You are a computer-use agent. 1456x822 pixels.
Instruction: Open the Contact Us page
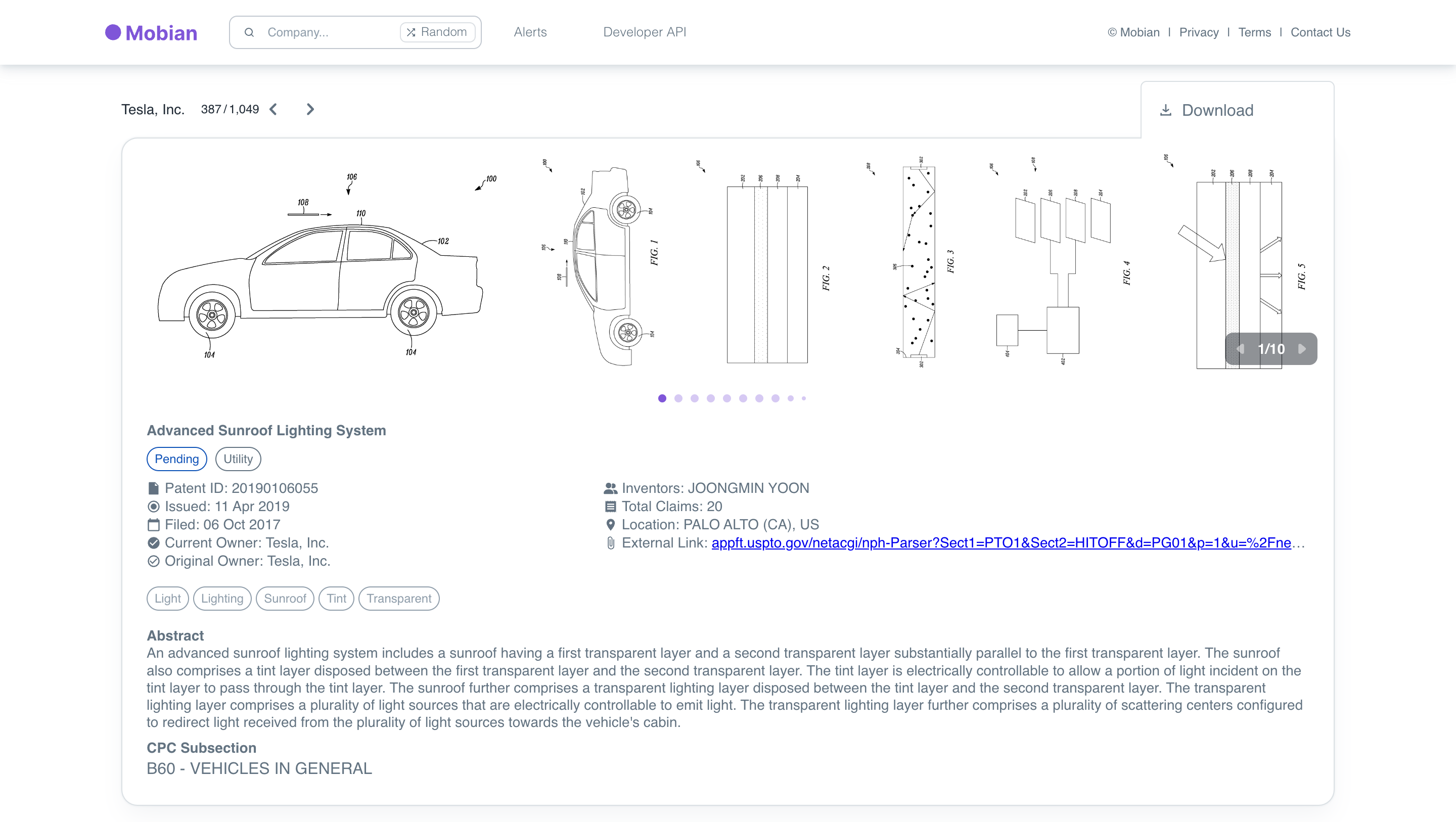tap(1321, 32)
